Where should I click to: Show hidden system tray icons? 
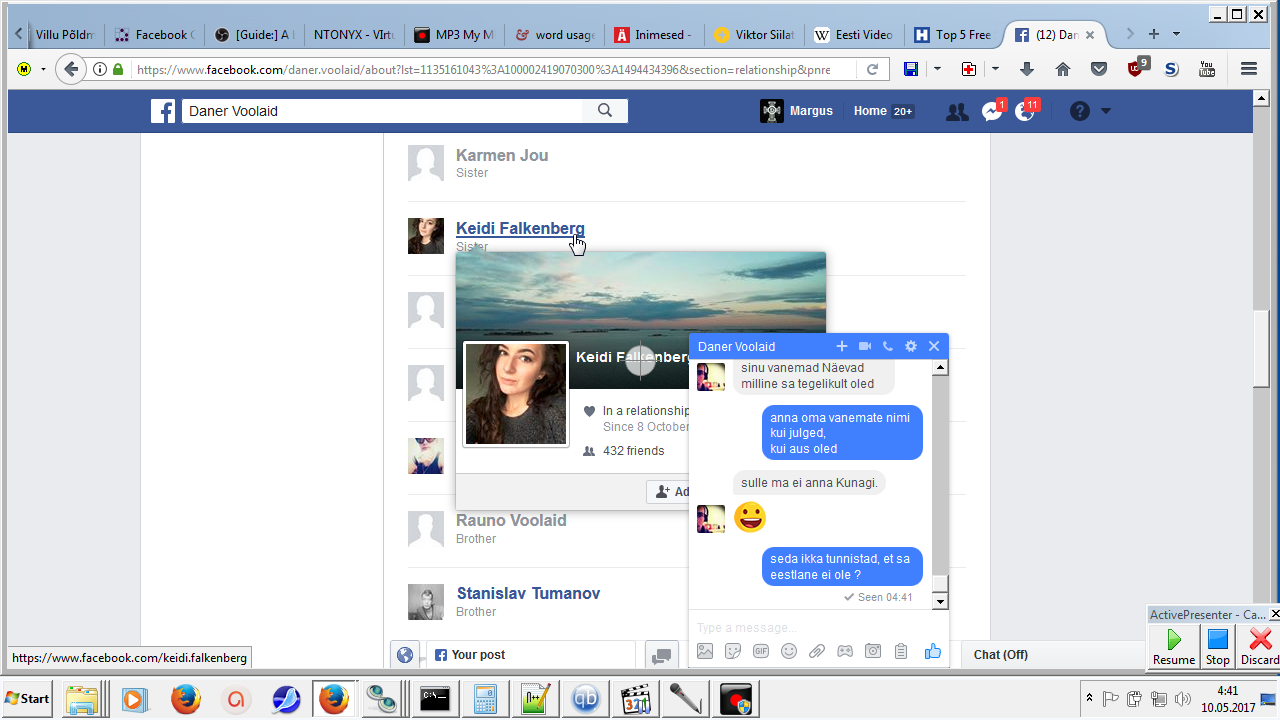1088,698
